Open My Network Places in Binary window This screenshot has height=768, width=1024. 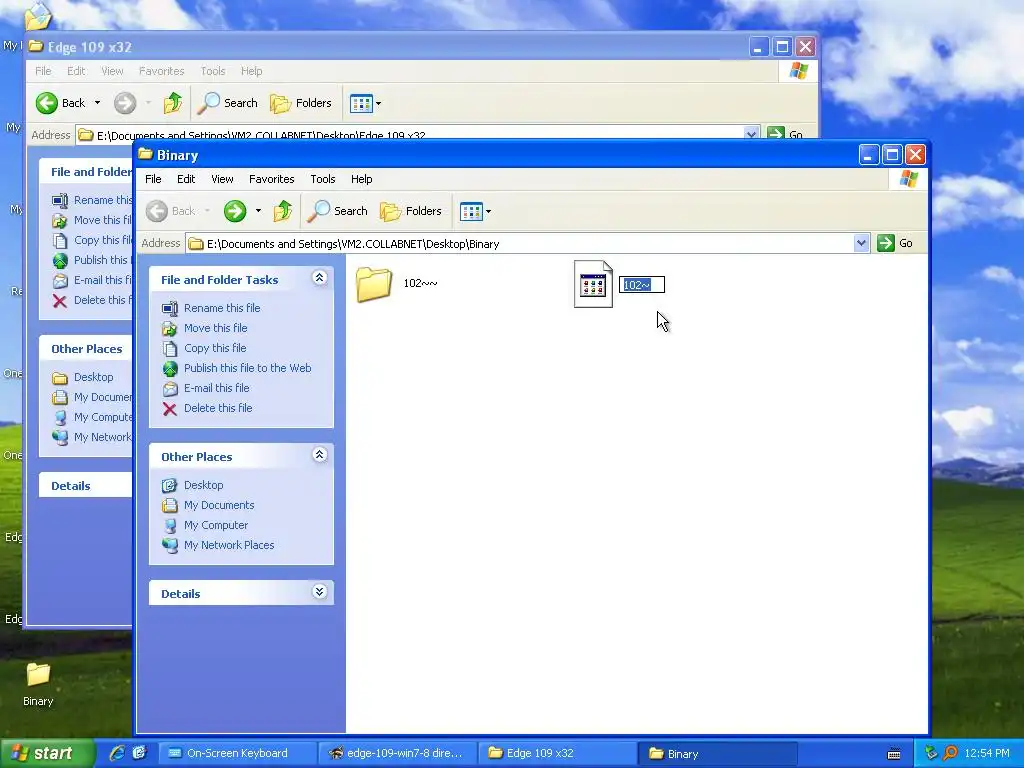pyautogui.click(x=229, y=545)
